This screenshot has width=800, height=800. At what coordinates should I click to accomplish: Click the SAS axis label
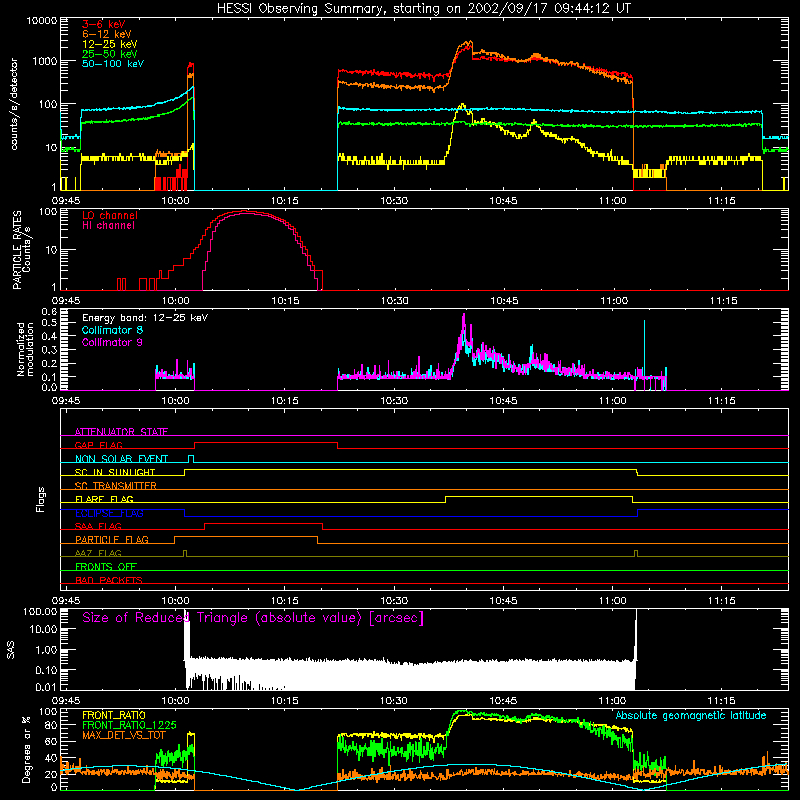pyautogui.click(x=11, y=650)
